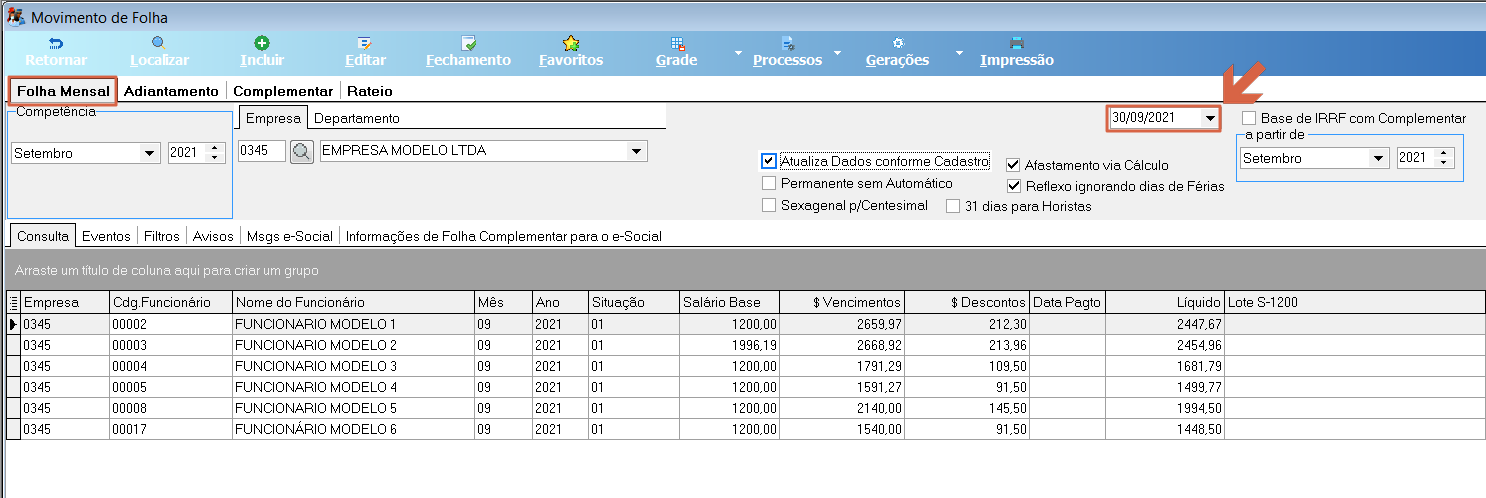Expand the Gerações dropdown arrow
The image size is (1486, 498).
[958, 53]
